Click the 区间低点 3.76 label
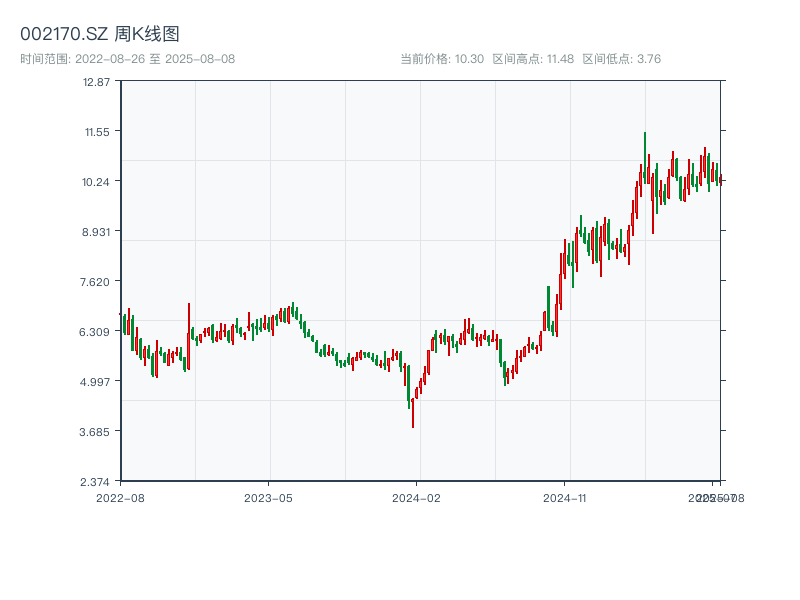The width and height of the screenshot is (800, 600). [x=621, y=59]
